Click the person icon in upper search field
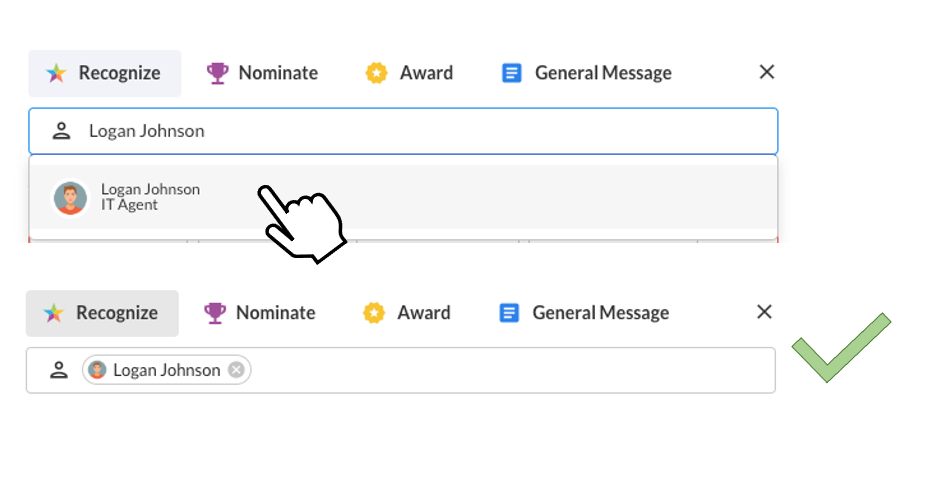Viewport: 934px width, 500px height. [61, 131]
